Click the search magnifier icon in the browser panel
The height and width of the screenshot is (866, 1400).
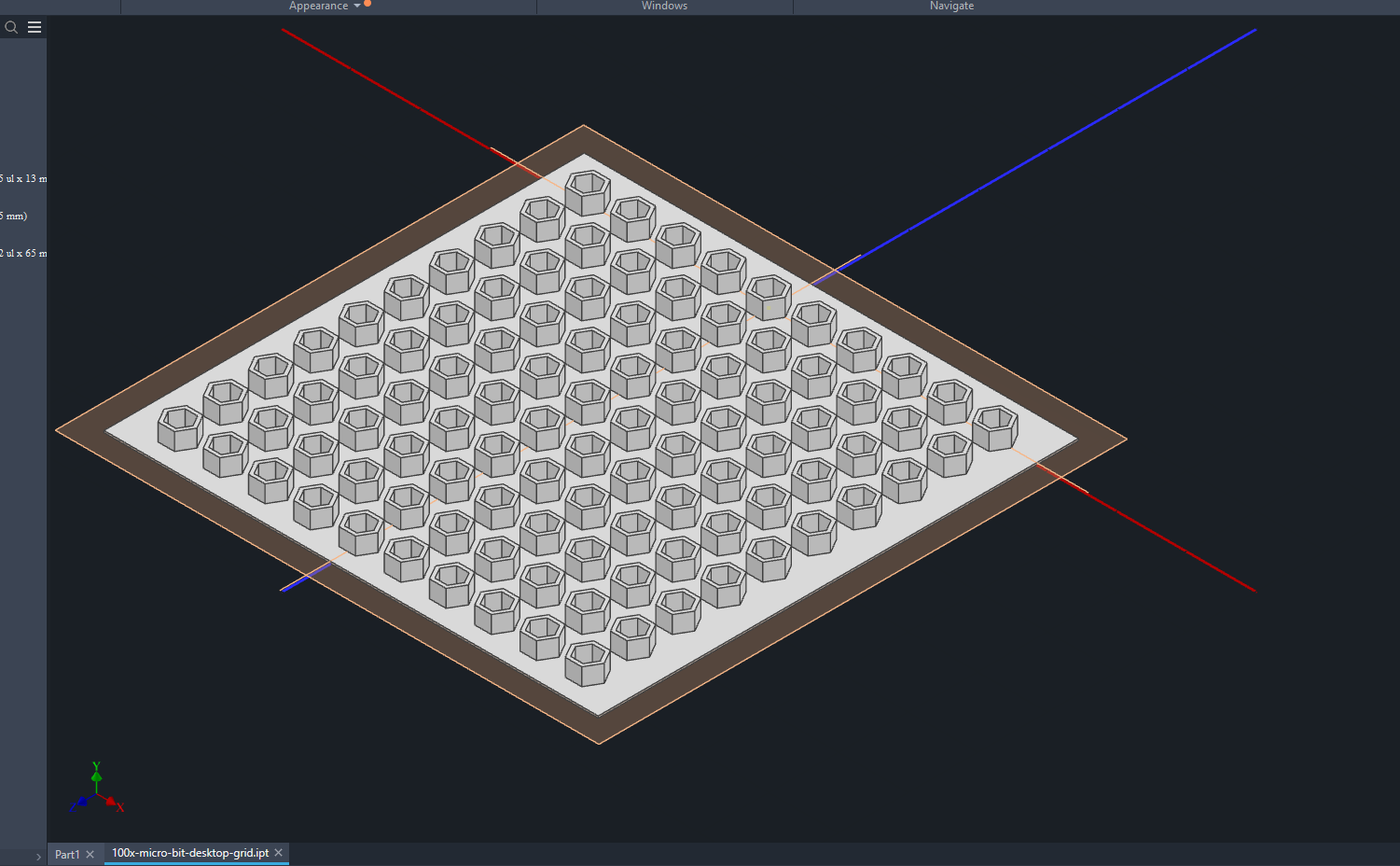pyautogui.click(x=11, y=27)
